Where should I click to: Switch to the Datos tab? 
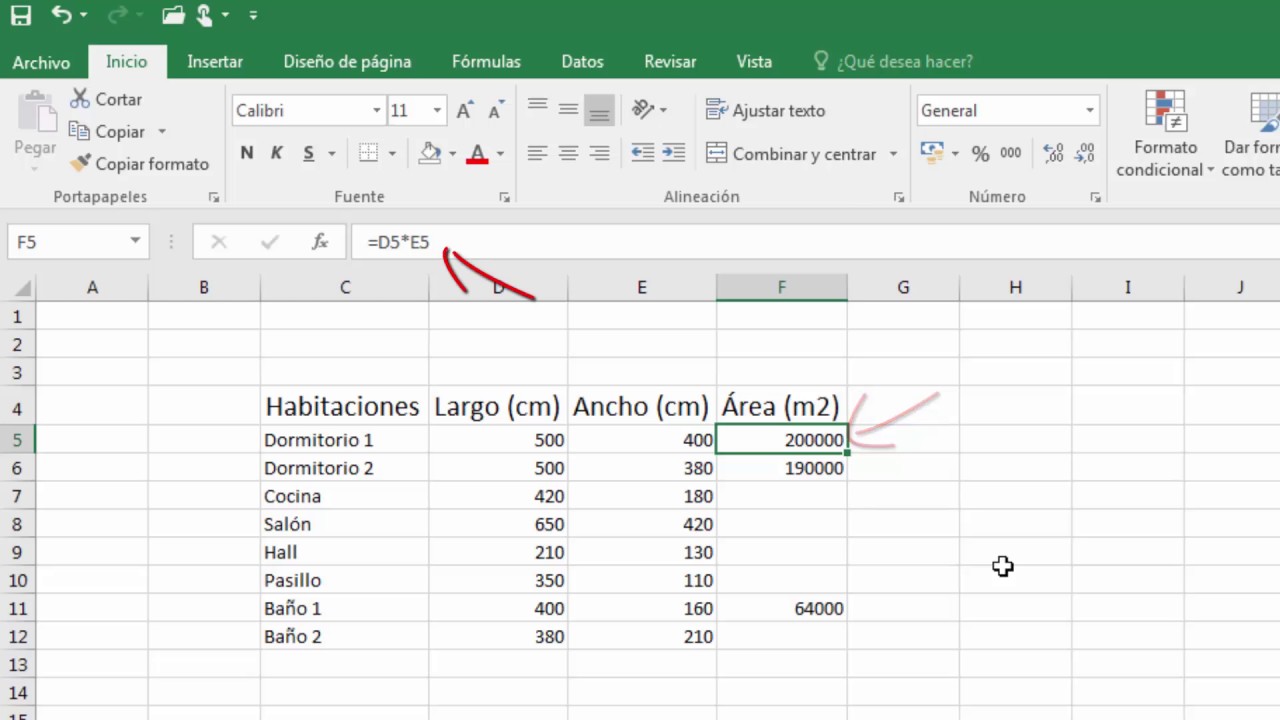(x=582, y=62)
